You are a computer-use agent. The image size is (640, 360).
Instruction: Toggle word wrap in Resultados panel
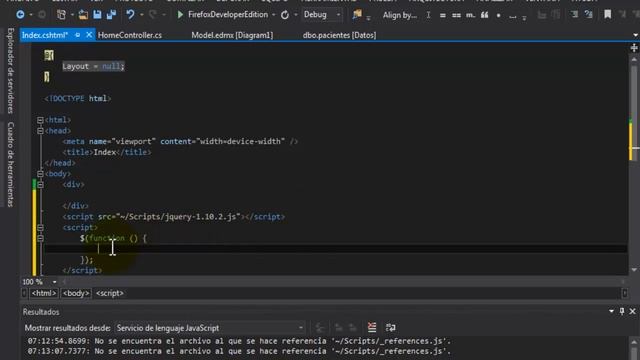[x=391, y=327]
